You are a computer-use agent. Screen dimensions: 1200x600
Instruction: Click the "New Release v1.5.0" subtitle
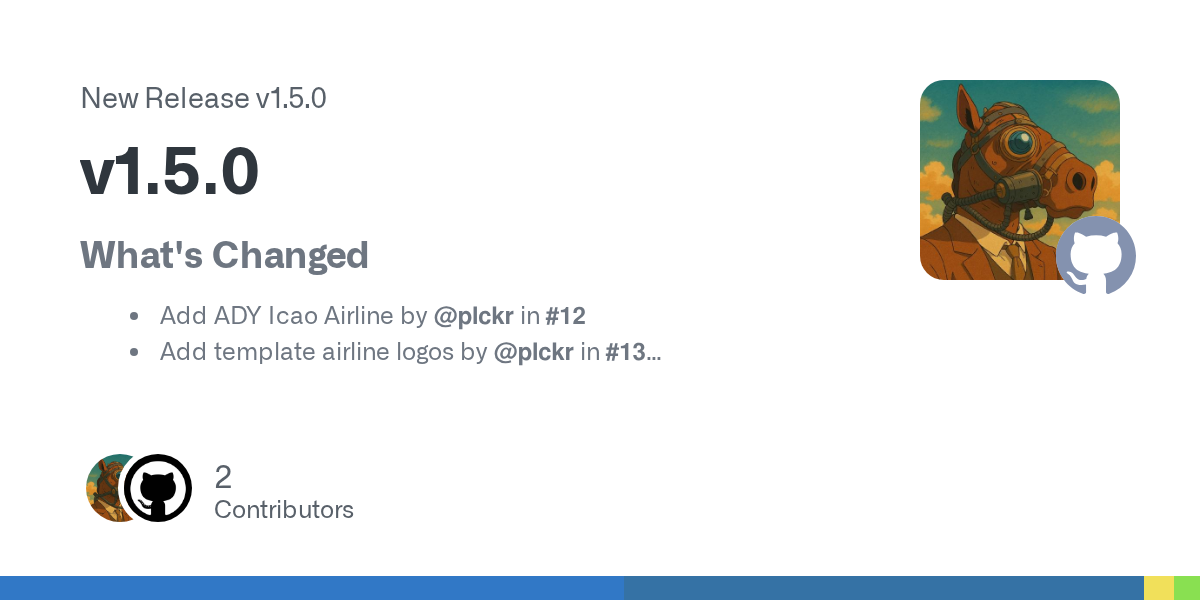[x=203, y=98]
